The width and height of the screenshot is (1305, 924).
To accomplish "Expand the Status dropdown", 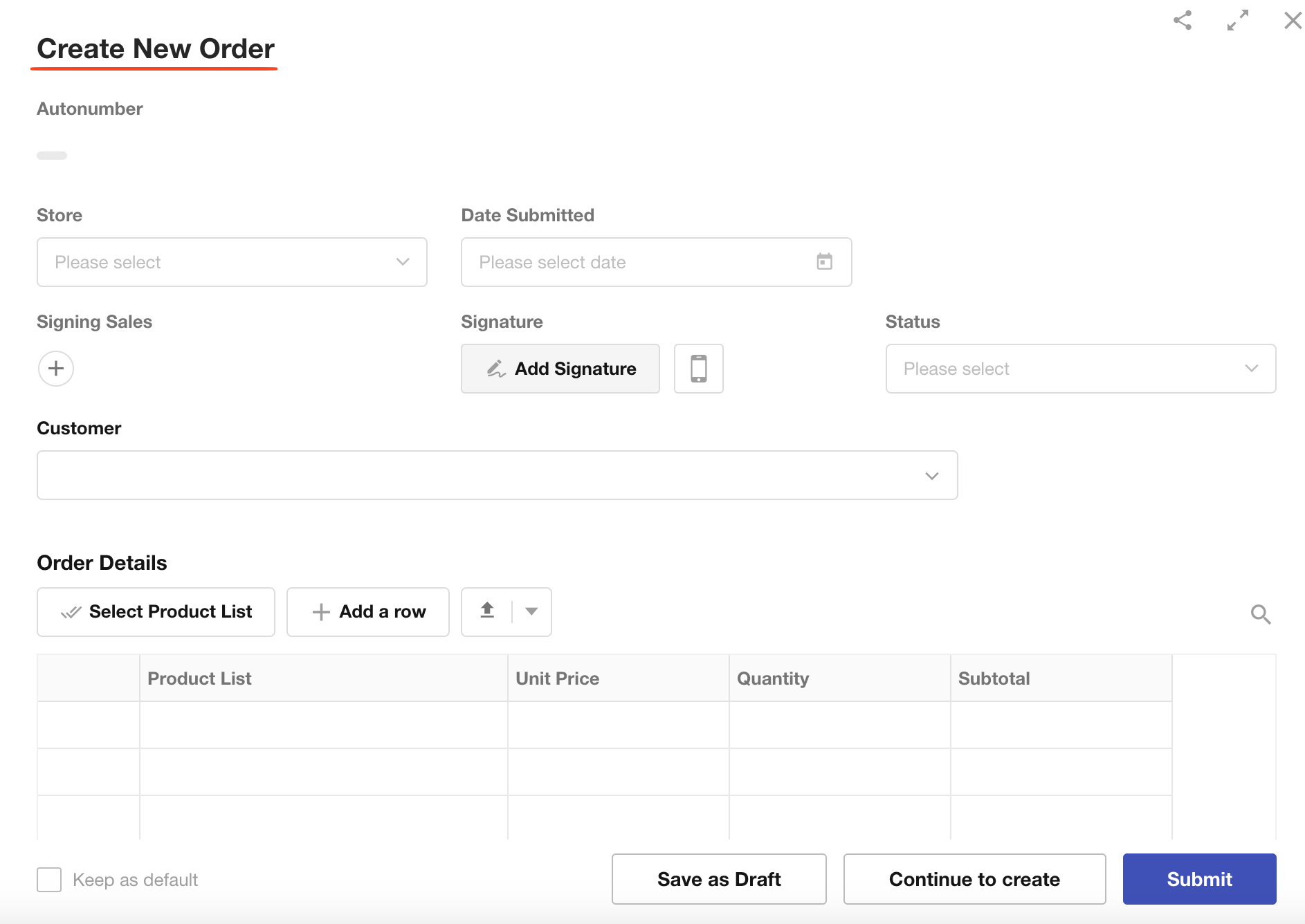I will point(1080,369).
